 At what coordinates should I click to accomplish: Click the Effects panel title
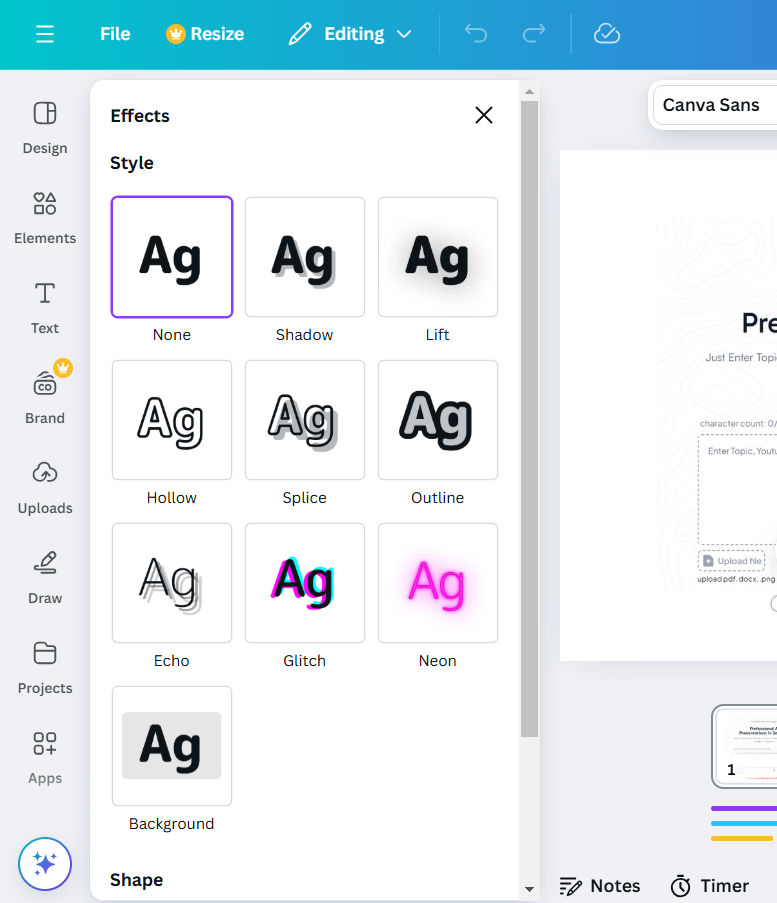pyautogui.click(x=140, y=116)
